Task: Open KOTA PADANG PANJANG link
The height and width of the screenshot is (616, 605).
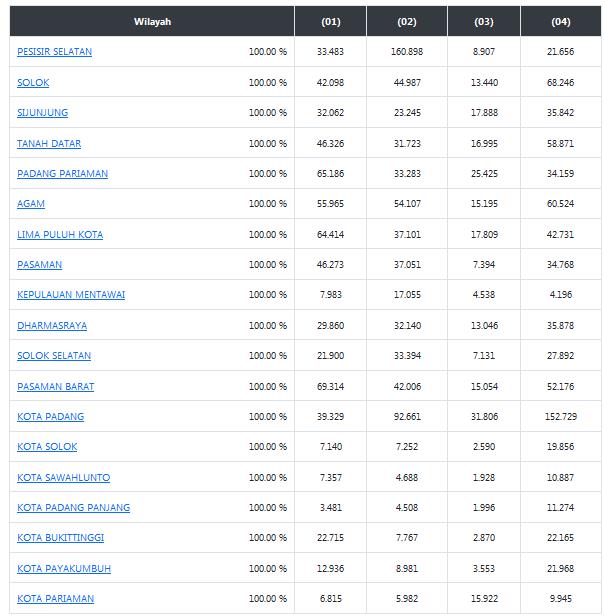Action: coord(73,508)
